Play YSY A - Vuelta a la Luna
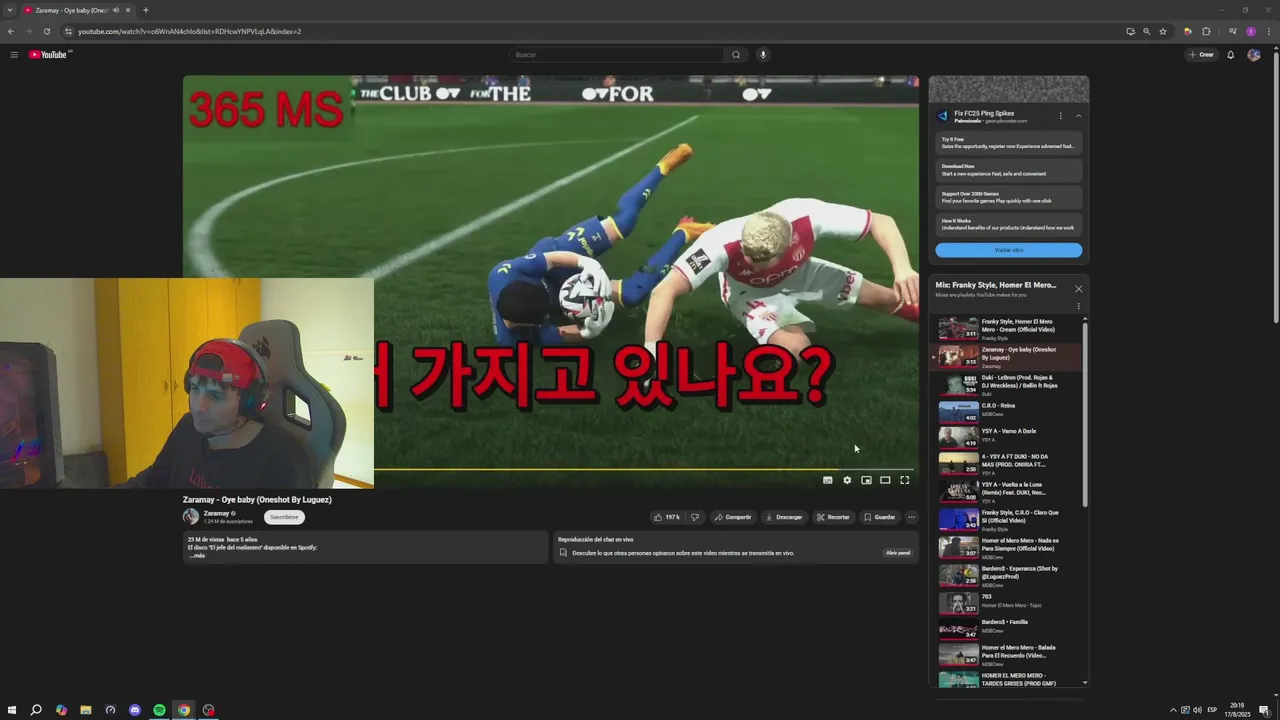This screenshot has height=720, width=1280. 1007,491
